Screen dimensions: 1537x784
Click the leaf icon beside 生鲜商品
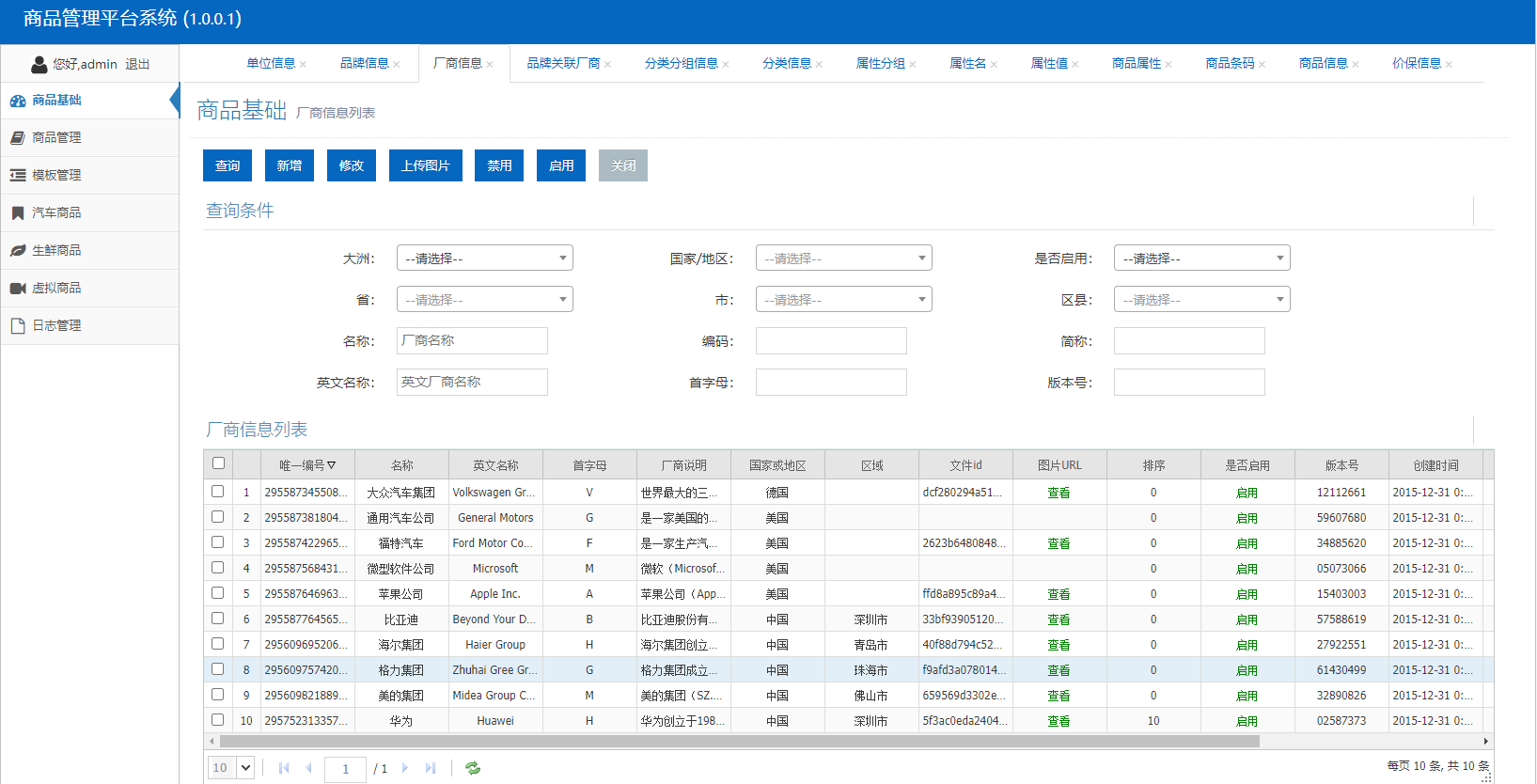click(18, 251)
